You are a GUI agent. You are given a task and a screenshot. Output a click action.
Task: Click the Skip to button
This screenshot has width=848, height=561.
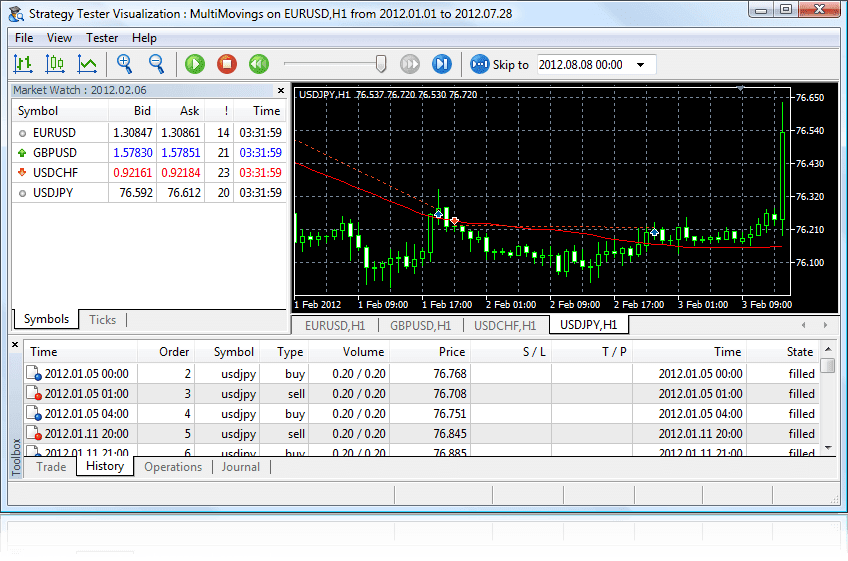[x=499, y=64]
